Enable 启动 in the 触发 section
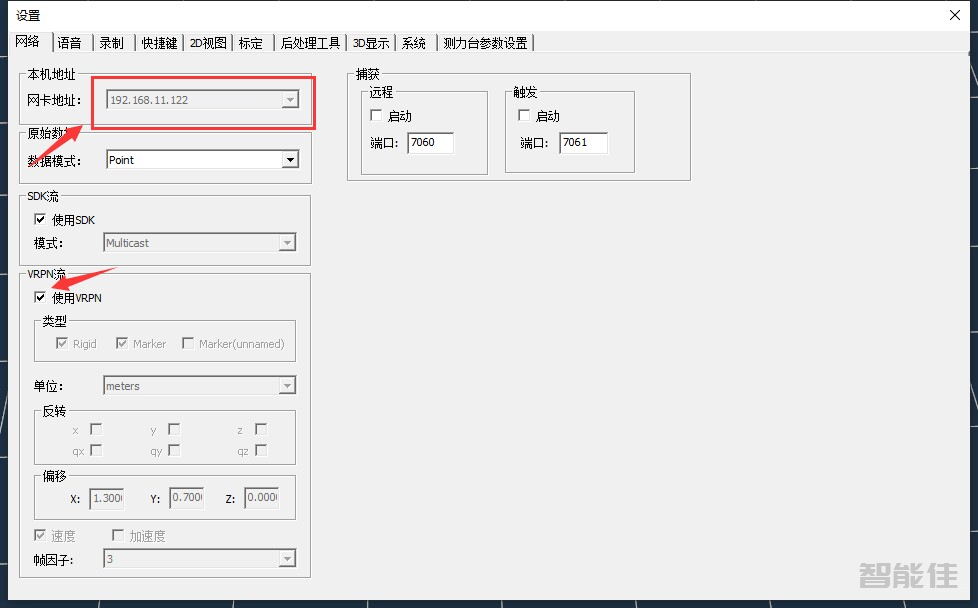 524,115
